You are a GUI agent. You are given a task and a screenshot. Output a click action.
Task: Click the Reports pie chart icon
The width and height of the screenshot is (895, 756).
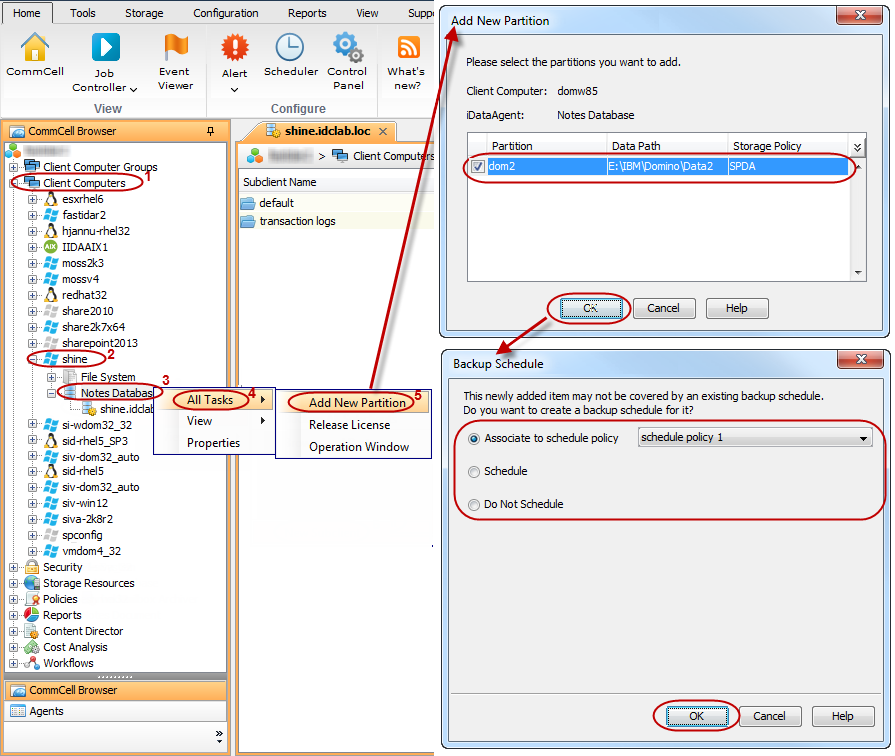point(32,615)
